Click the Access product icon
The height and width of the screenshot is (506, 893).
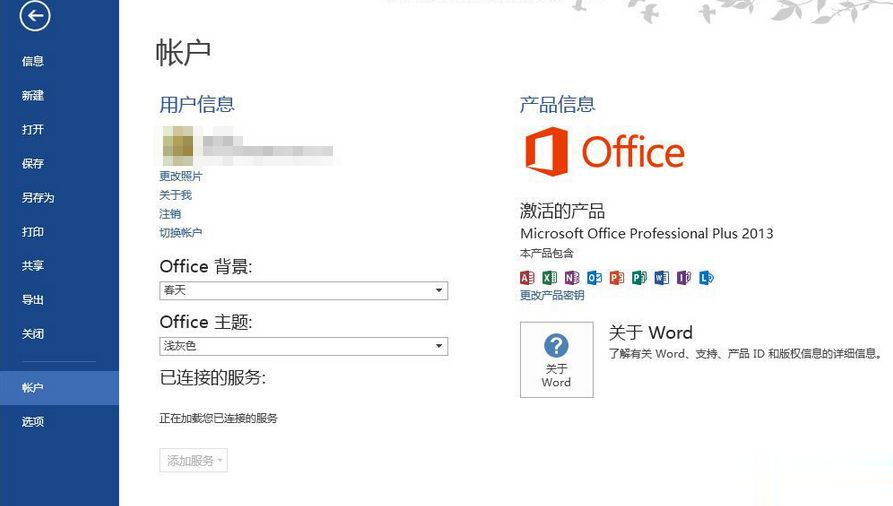tap(527, 278)
